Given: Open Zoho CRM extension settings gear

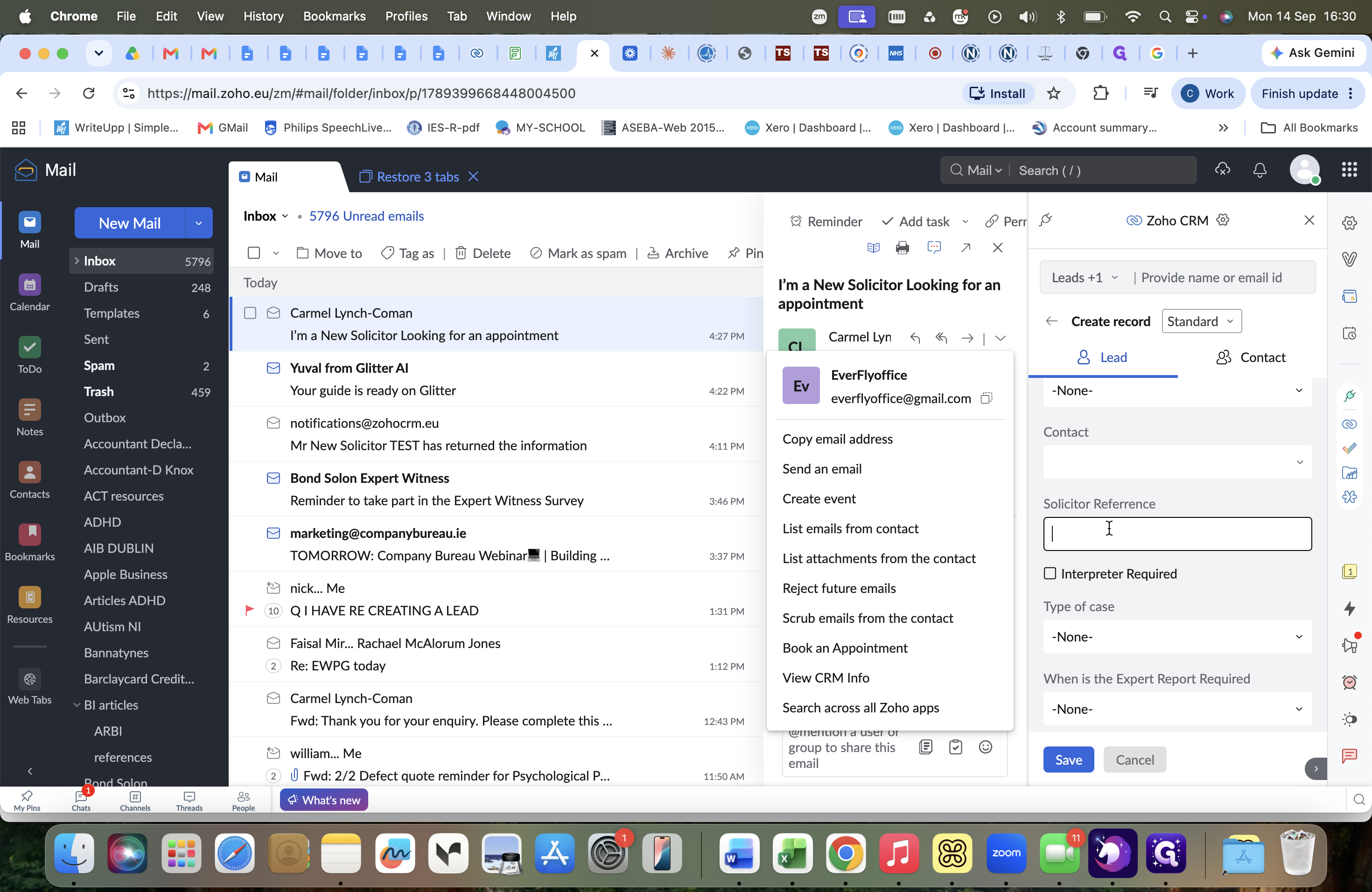Looking at the screenshot, I should [1223, 220].
